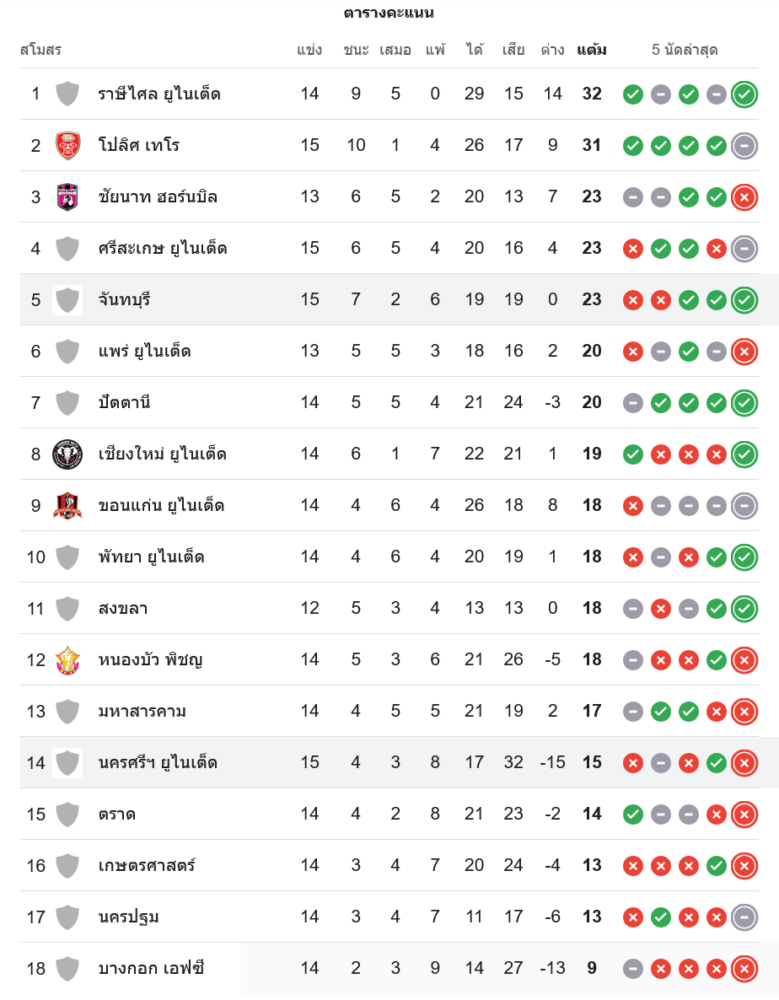Viewport: 779px width, 1000px height.
Task: Click the Khon Kaen United club logo
Action: (67, 505)
